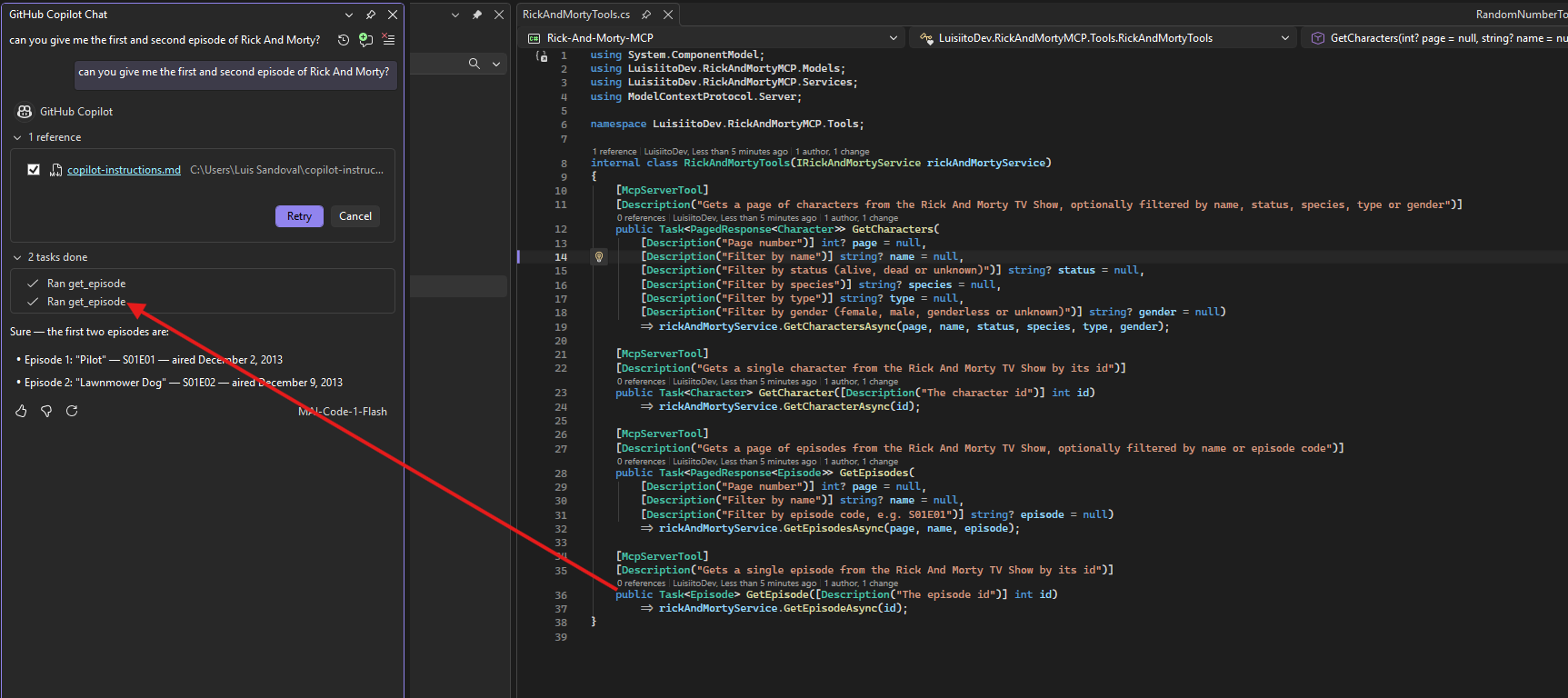This screenshot has height=698, width=1568.
Task: Click the GetCharacter method name on line 23
Action: click(x=793, y=393)
